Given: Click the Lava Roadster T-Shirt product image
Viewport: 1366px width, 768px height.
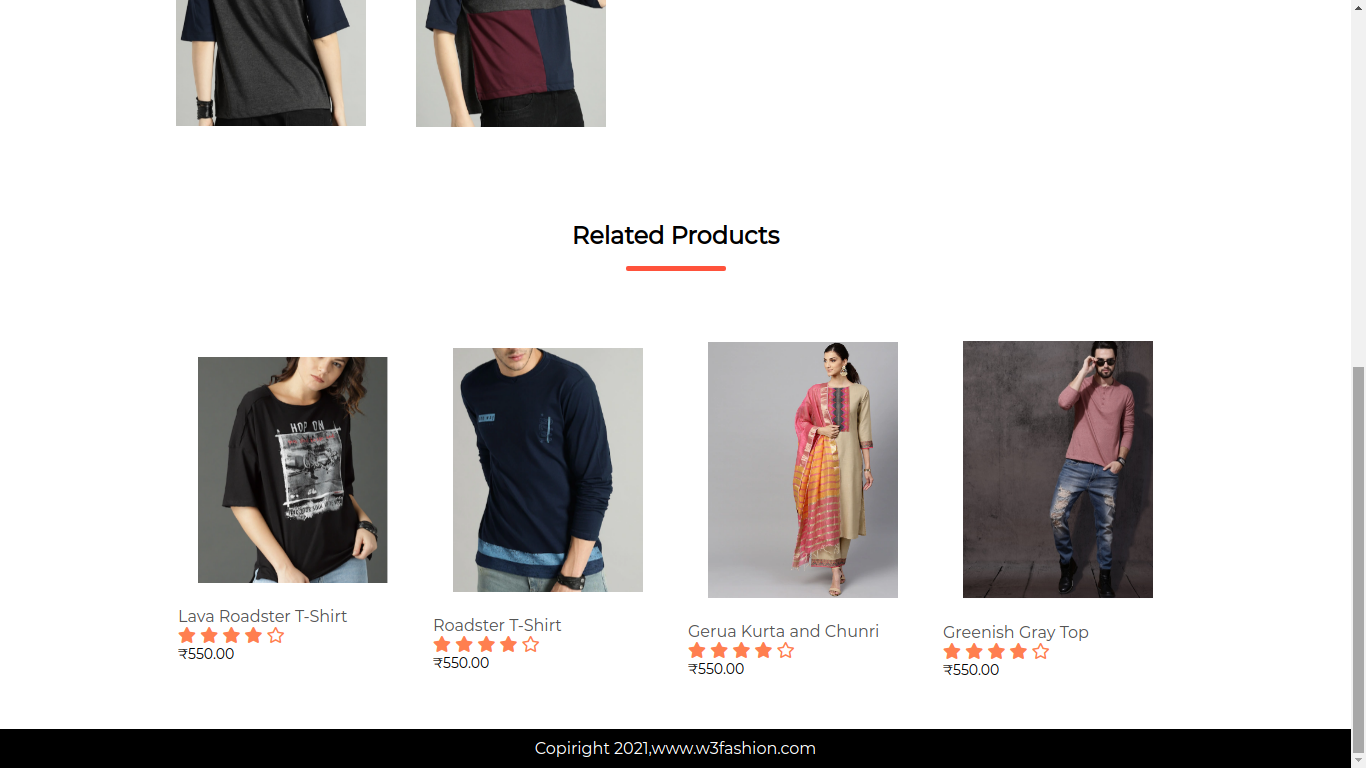Looking at the screenshot, I should (x=292, y=469).
